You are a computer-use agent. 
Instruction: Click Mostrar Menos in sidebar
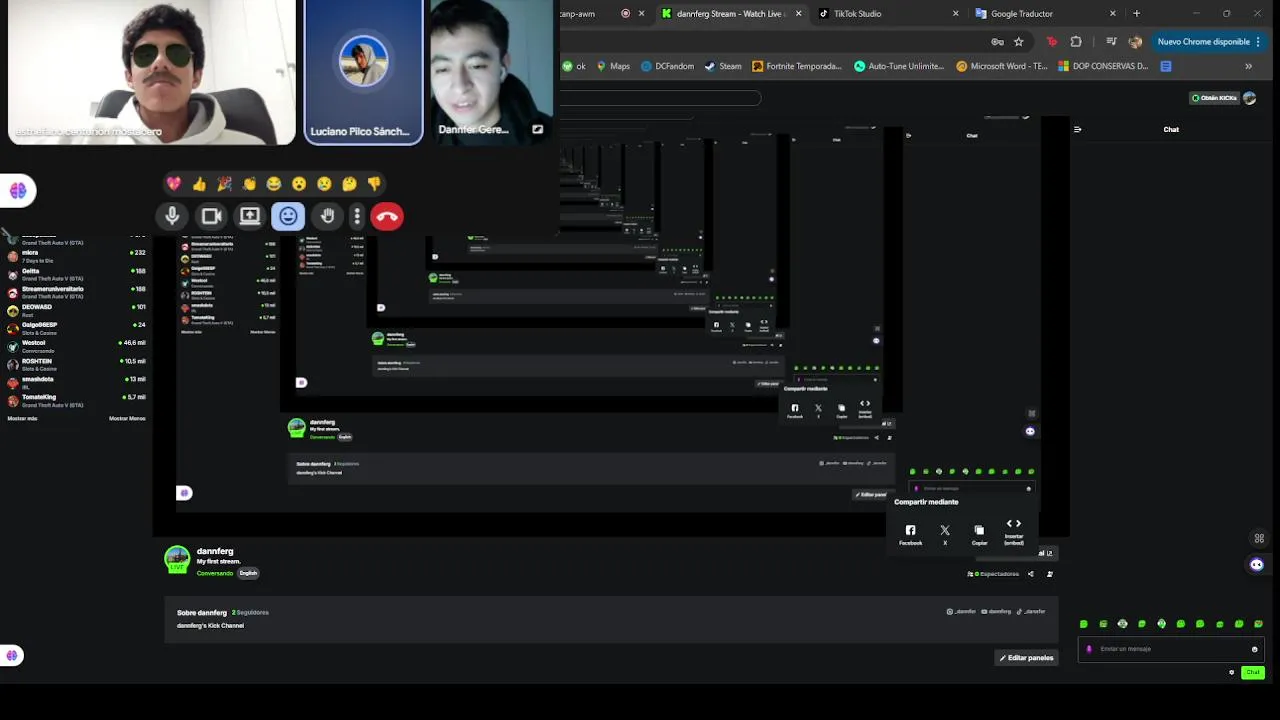click(x=127, y=419)
